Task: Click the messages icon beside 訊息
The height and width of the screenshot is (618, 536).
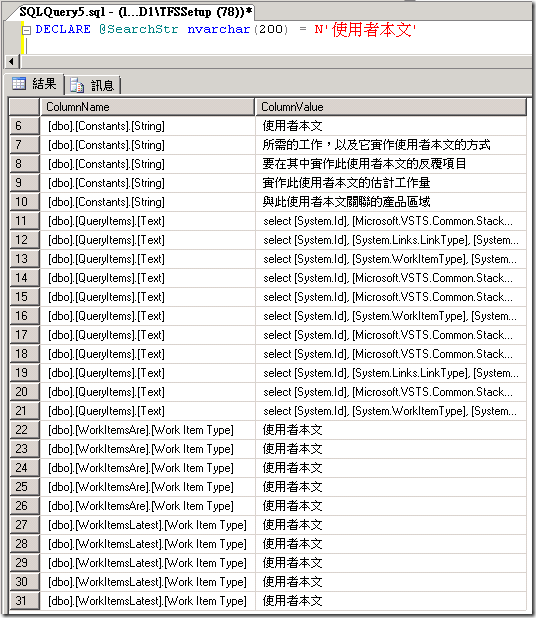Action: pyautogui.click(x=77, y=85)
